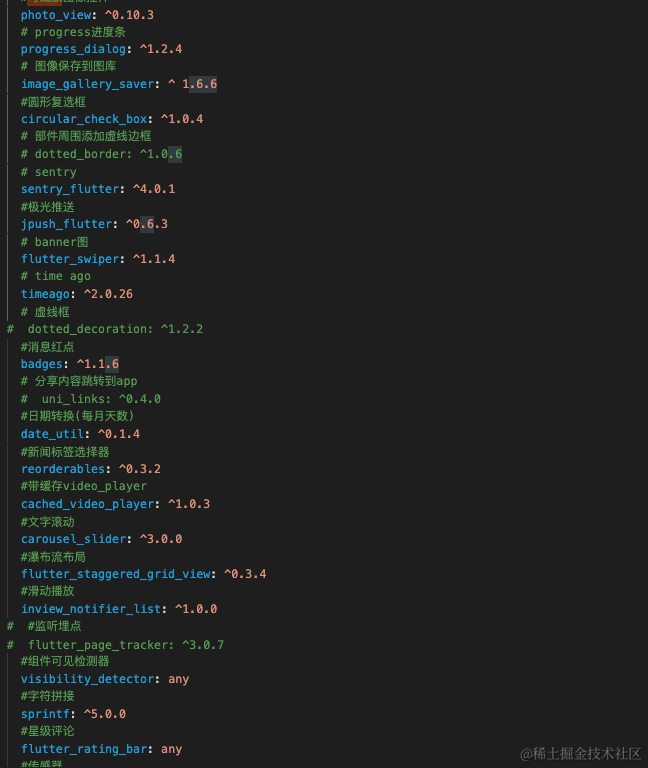The width and height of the screenshot is (648, 768).
Task: Click the jpush_flutter dependency key
Action: tap(67, 224)
